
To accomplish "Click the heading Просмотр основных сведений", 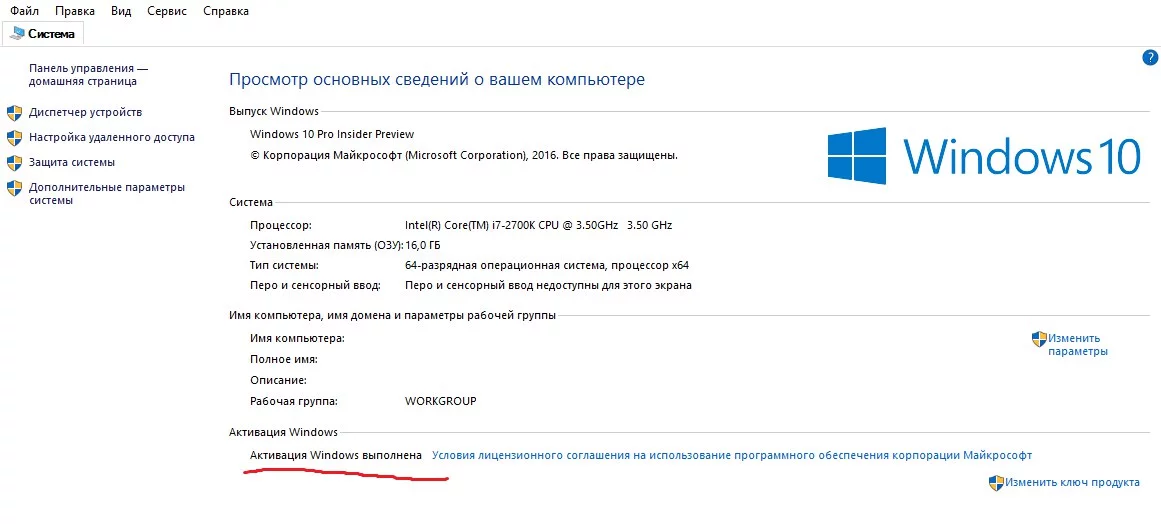I will (437, 79).
